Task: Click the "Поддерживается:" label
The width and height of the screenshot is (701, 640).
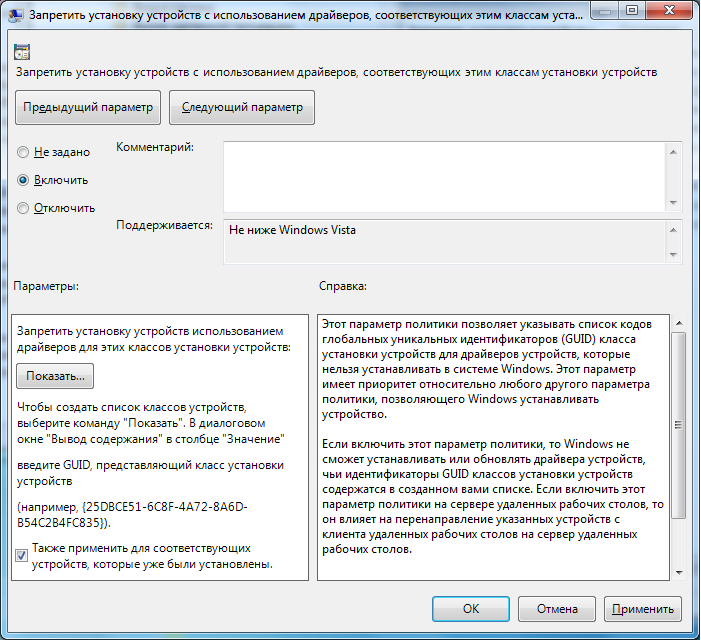Action: tap(165, 225)
